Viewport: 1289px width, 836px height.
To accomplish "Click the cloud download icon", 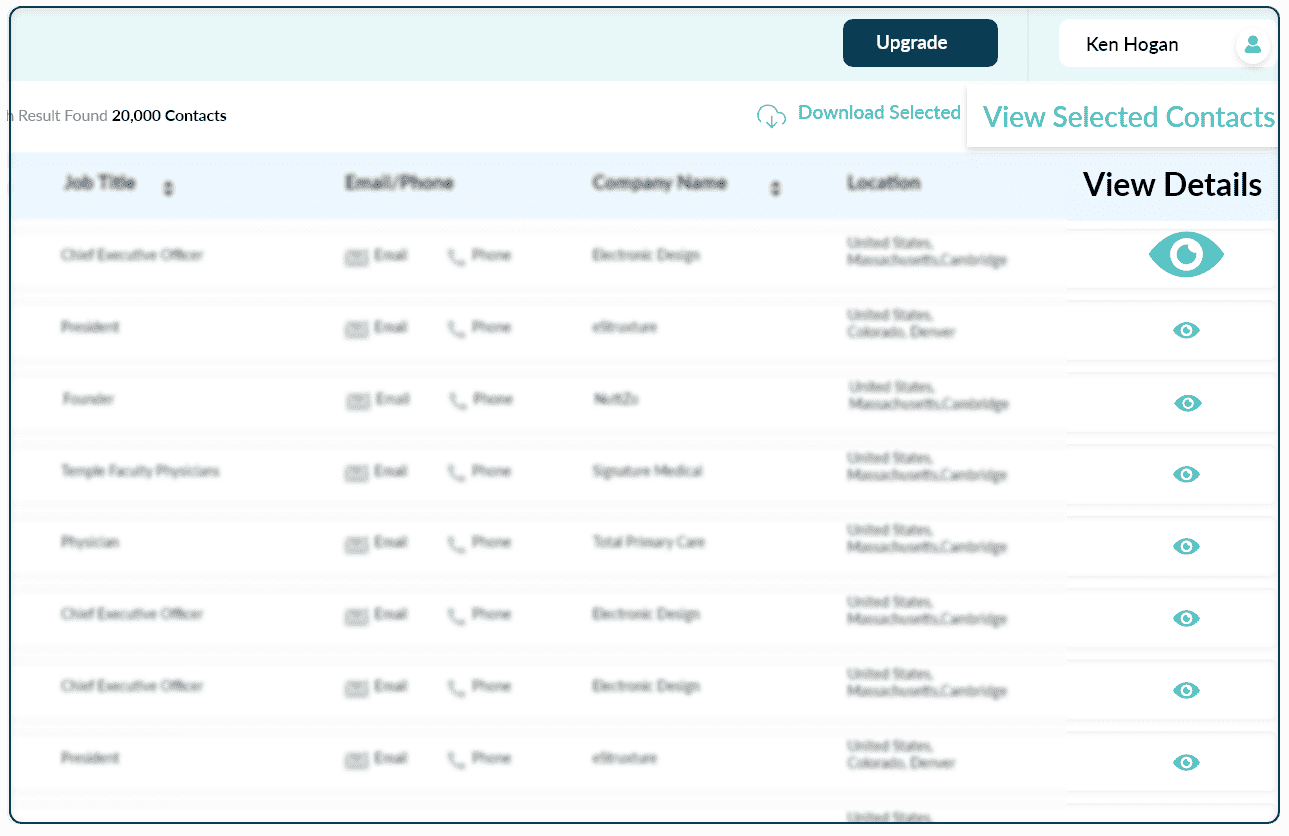I will (x=771, y=116).
